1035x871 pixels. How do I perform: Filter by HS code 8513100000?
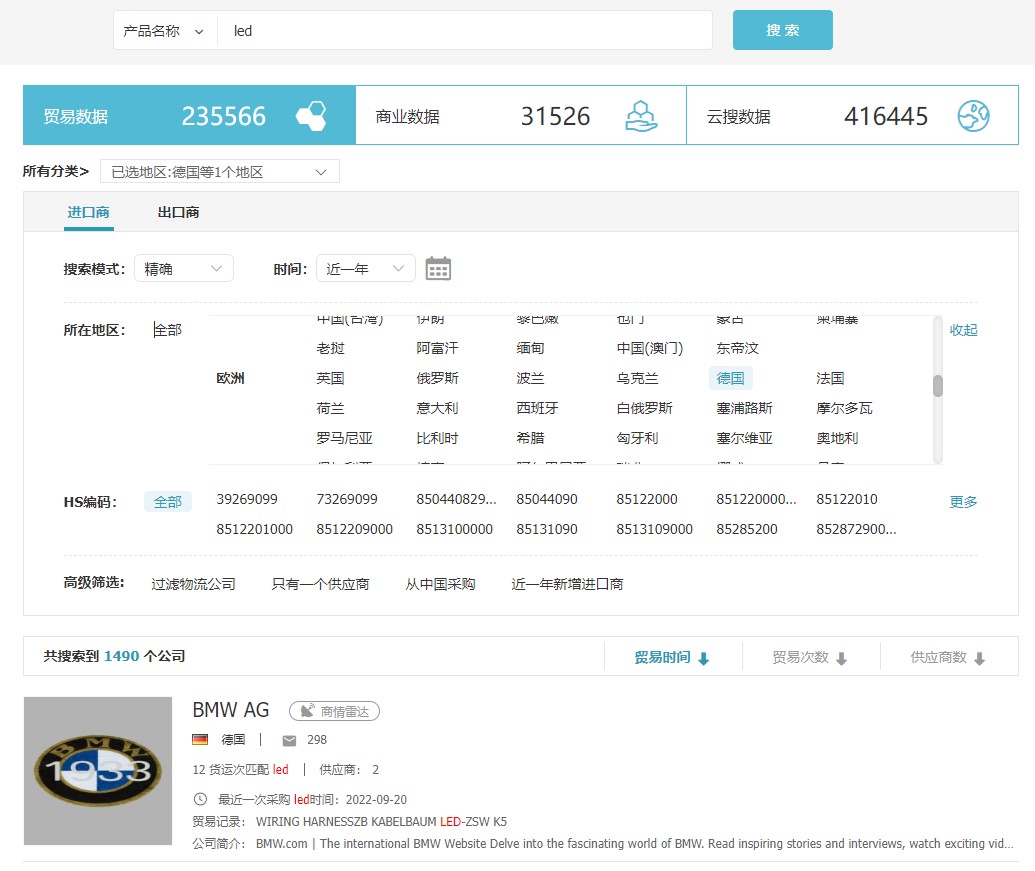click(454, 529)
